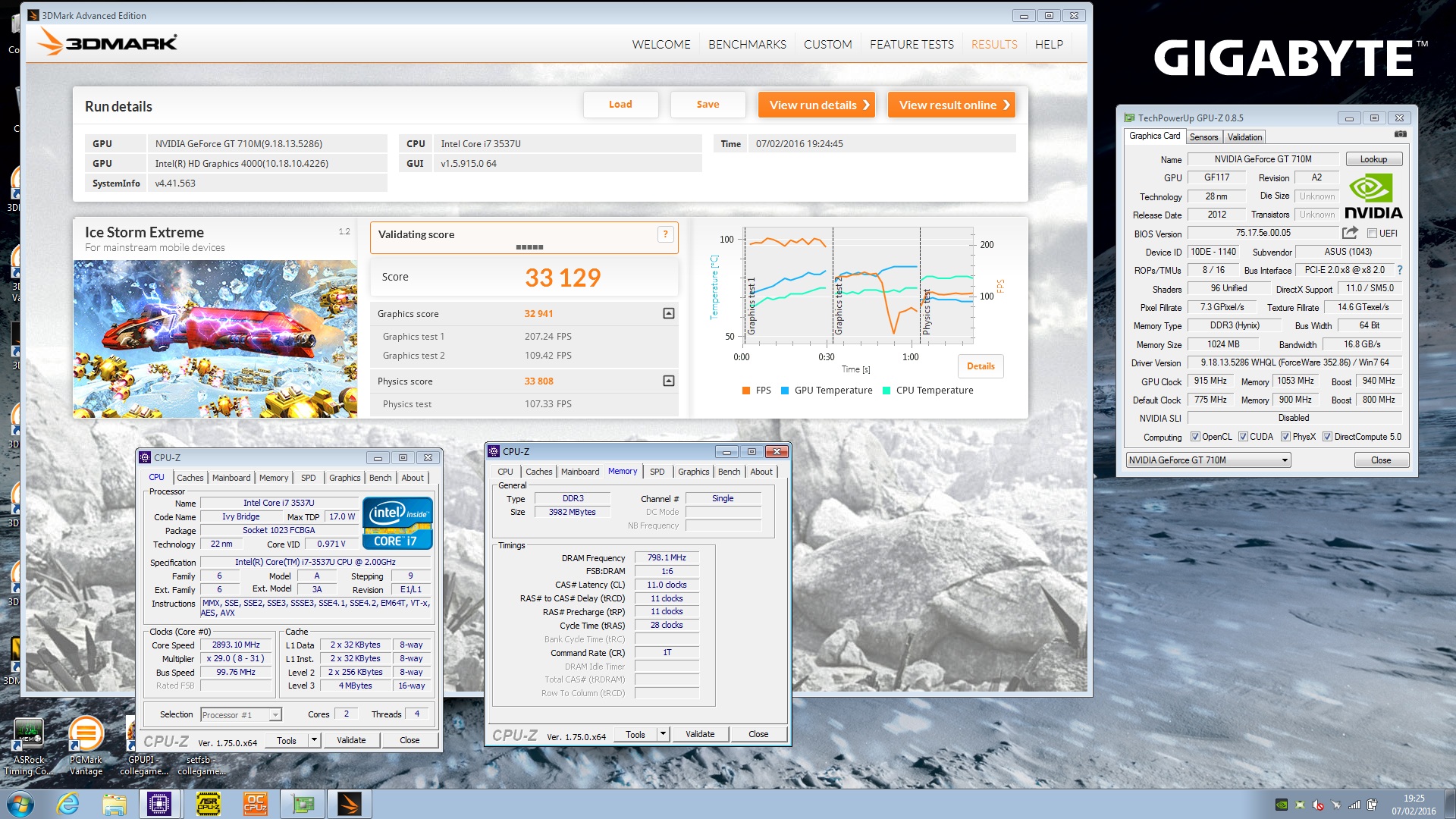Switch to SPD tab in CPU-Z Memory window
The image size is (1456, 819).
[x=657, y=472]
